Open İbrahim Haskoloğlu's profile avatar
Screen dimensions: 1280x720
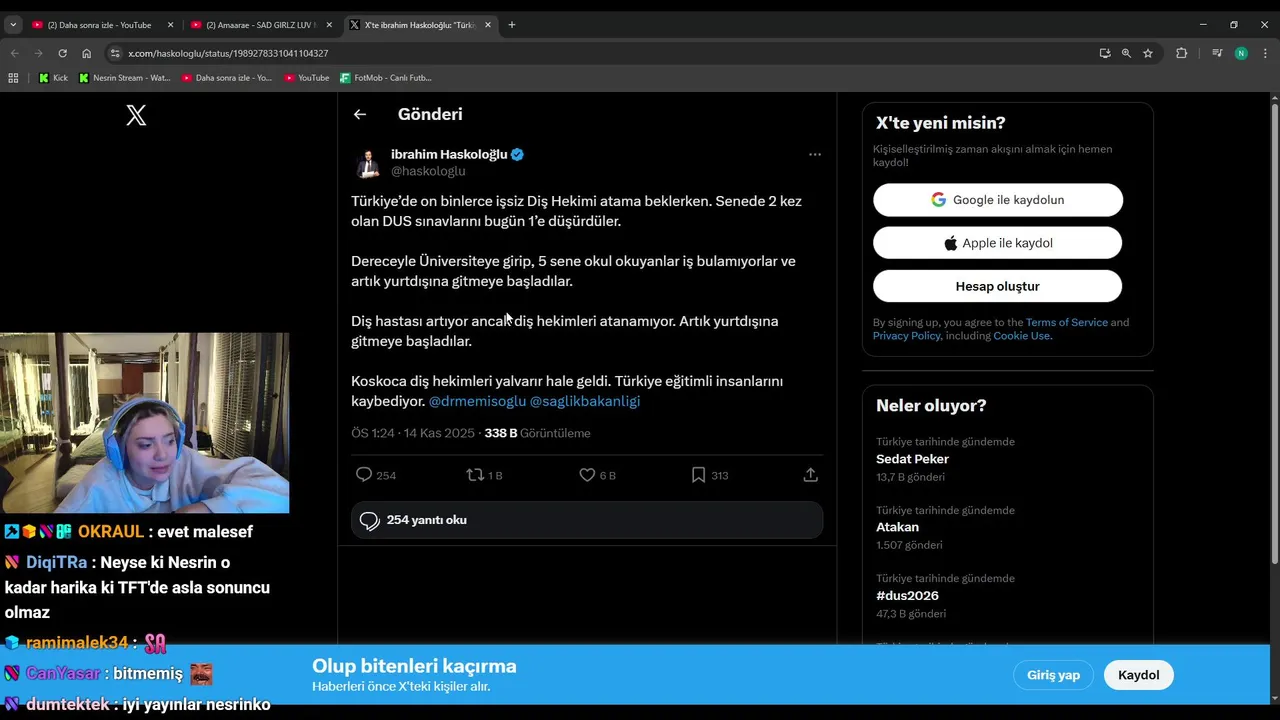pyautogui.click(x=367, y=162)
